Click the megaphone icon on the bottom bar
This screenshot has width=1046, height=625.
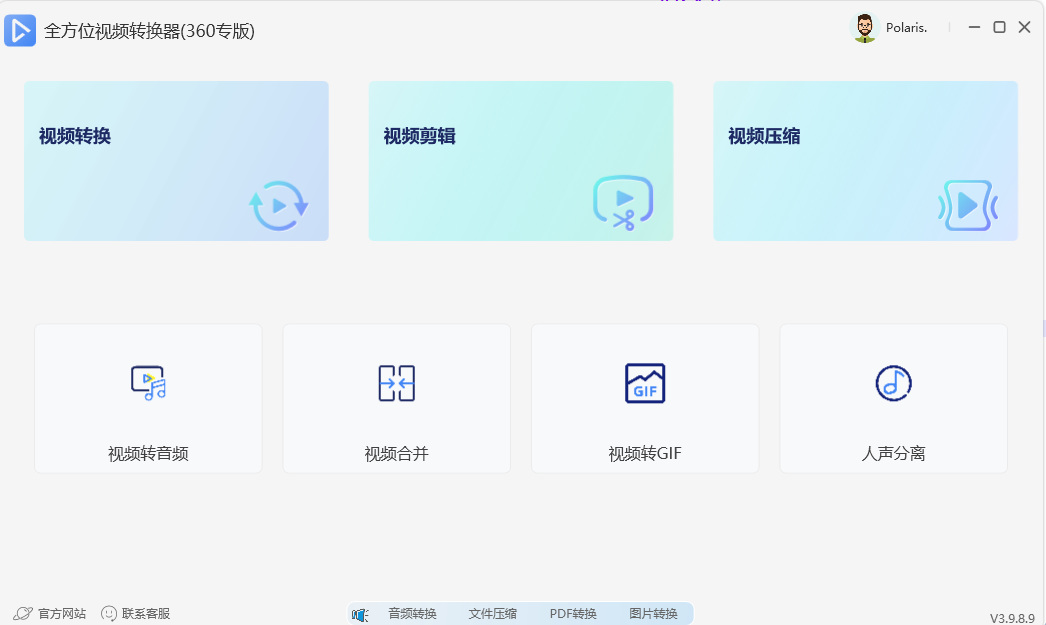click(x=359, y=613)
